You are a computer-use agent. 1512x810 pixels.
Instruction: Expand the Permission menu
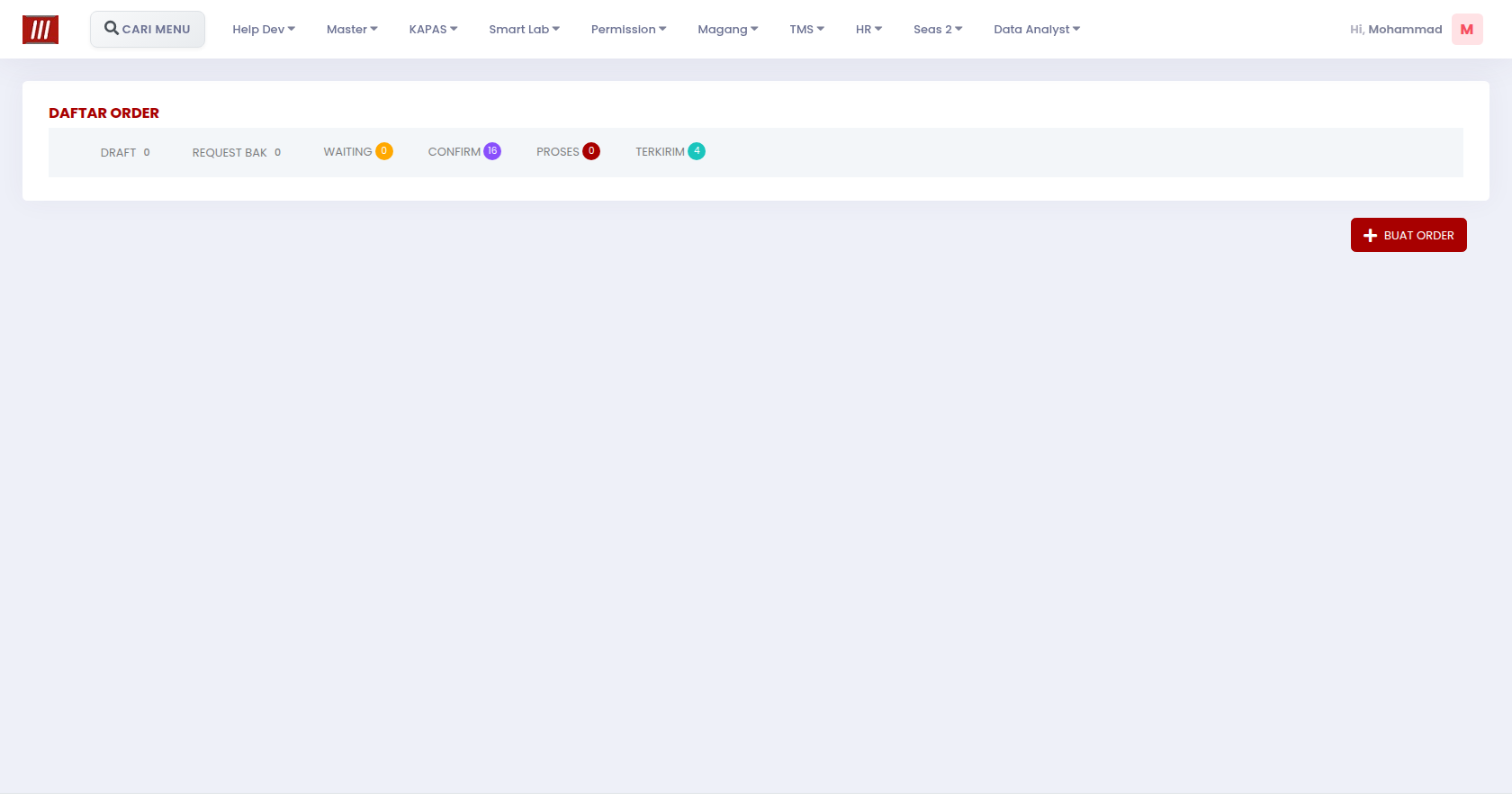[x=628, y=30]
